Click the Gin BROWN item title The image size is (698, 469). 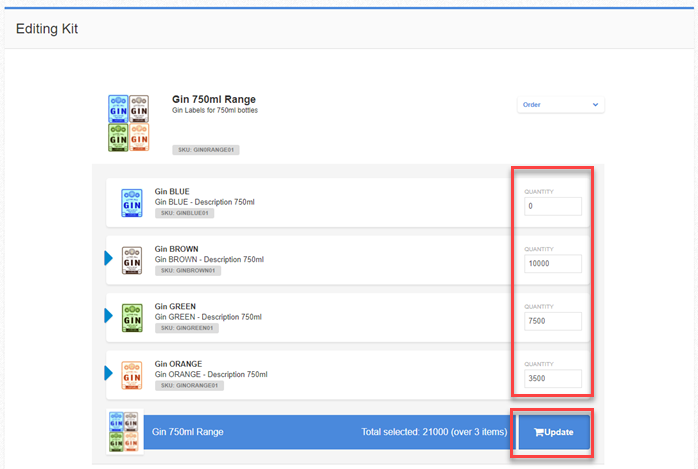click(177, 249)
